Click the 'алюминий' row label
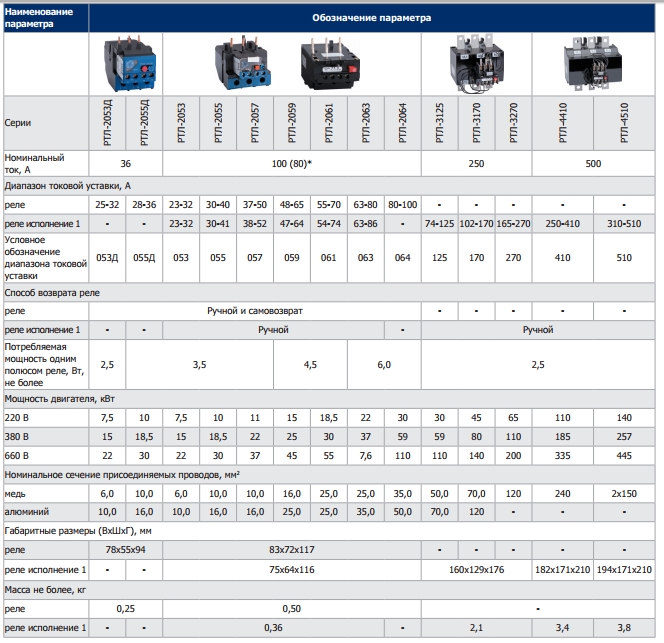 [27, 512]
